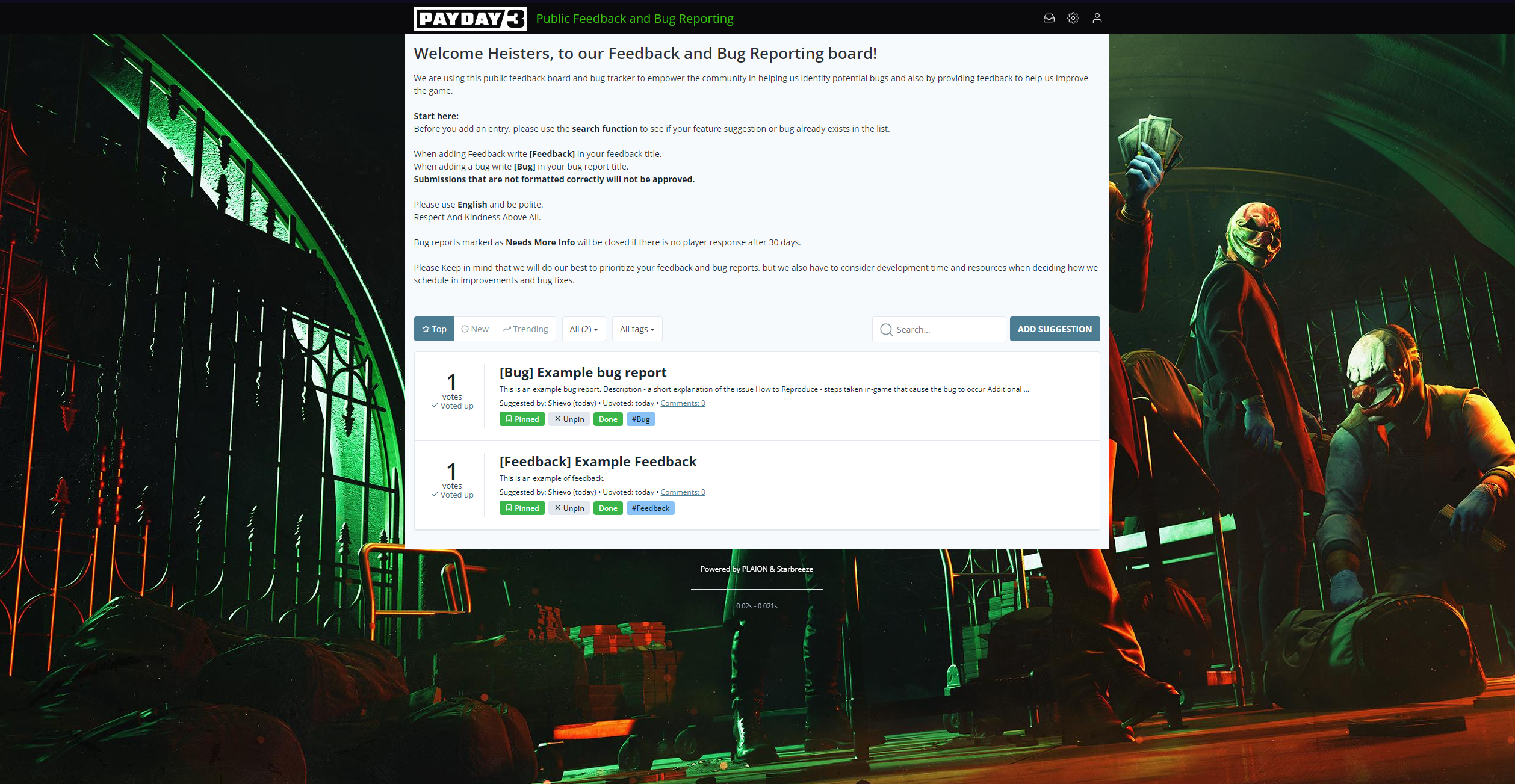Click the Top sorting star icon
1515x784 pixels.
pos(425,328)
